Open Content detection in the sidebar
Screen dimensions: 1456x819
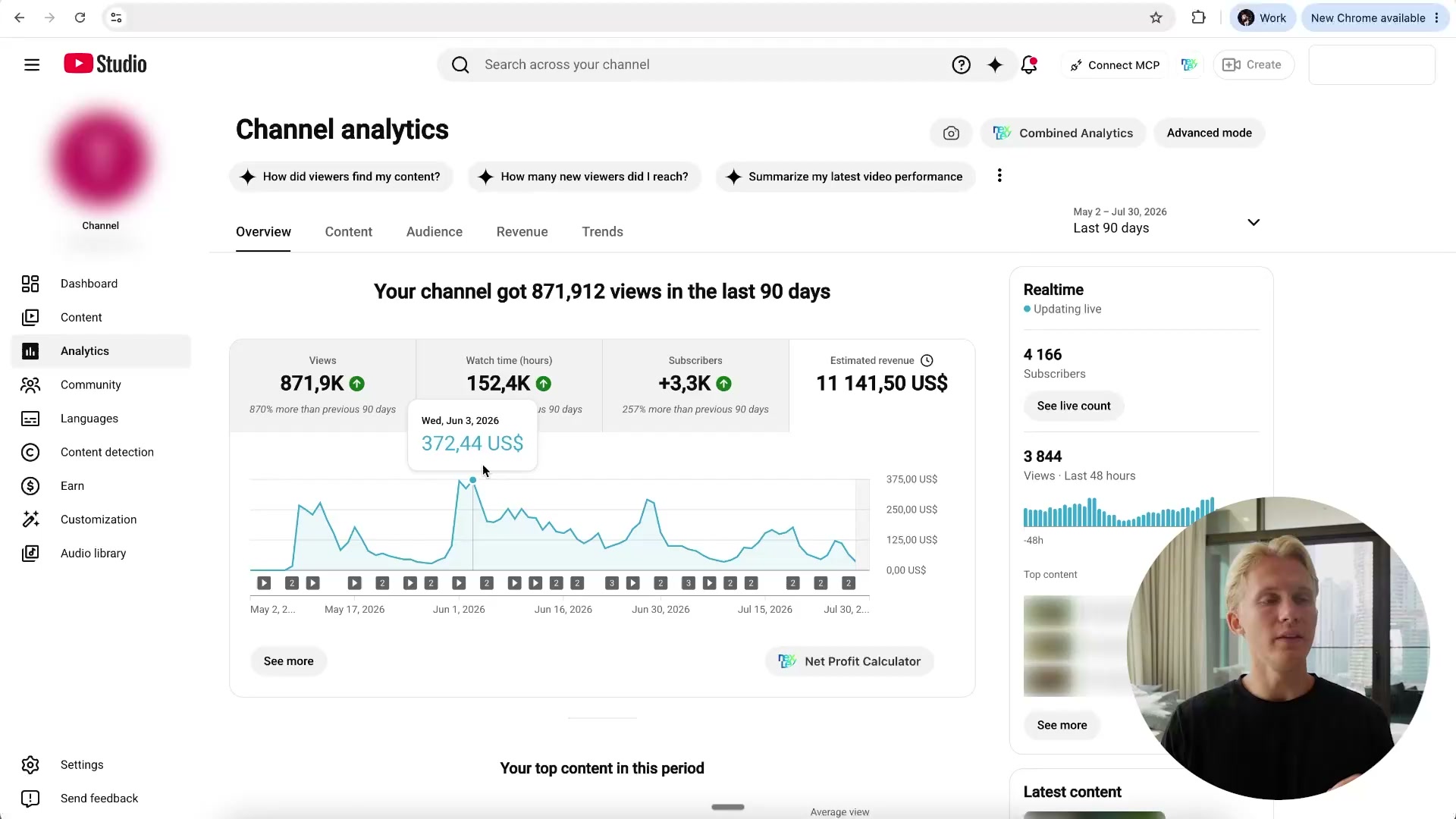[x=102, y=453]
